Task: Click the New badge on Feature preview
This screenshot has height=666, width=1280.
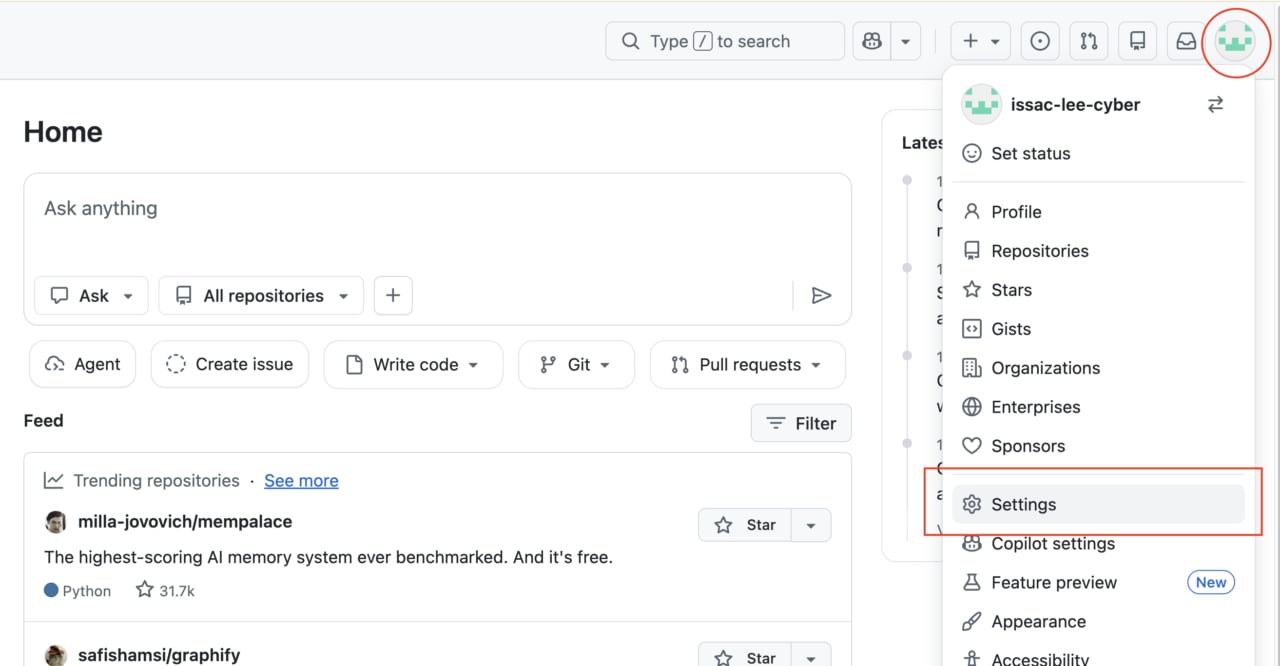Action: point(1211,582)
